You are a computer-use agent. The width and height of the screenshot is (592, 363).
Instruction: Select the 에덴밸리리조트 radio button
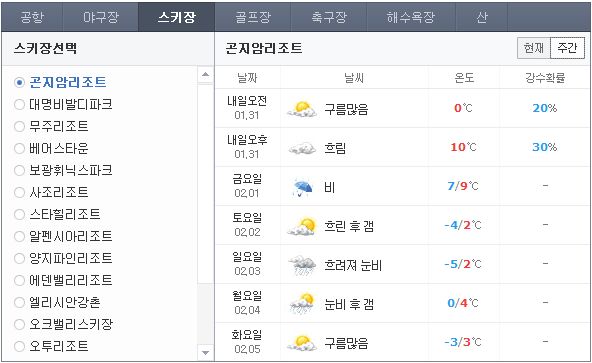point(19,280)
